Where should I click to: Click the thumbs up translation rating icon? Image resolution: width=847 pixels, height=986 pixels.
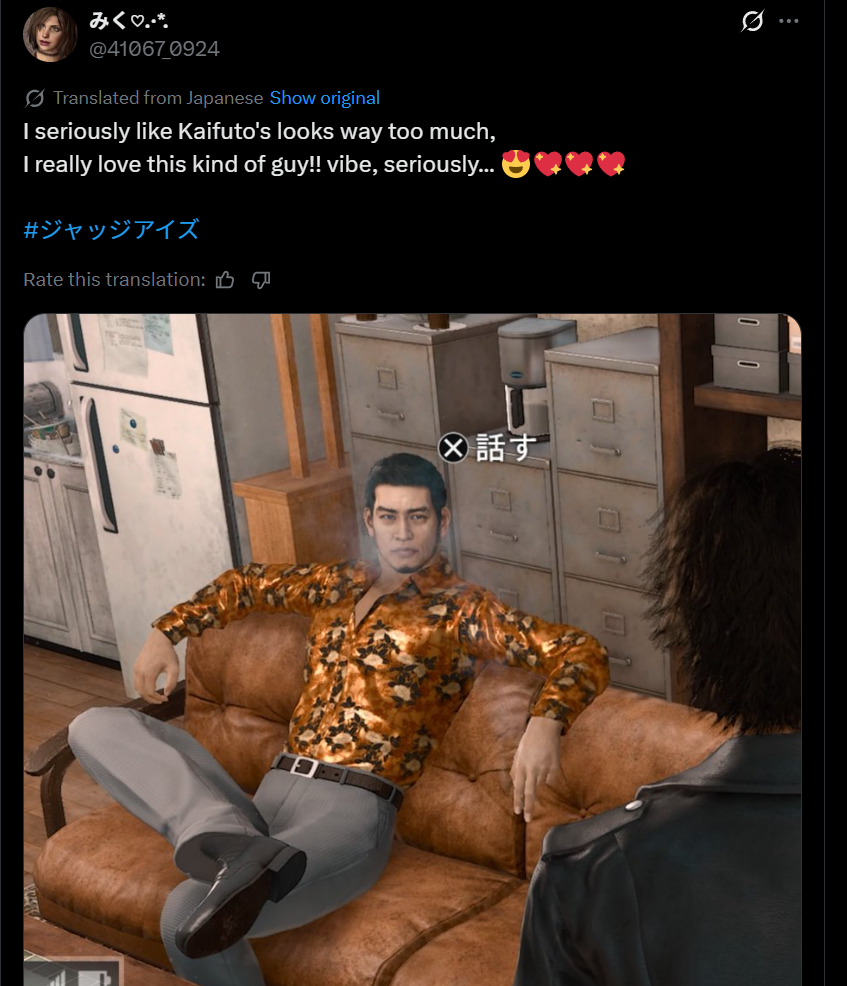click(x=225, y=280)
